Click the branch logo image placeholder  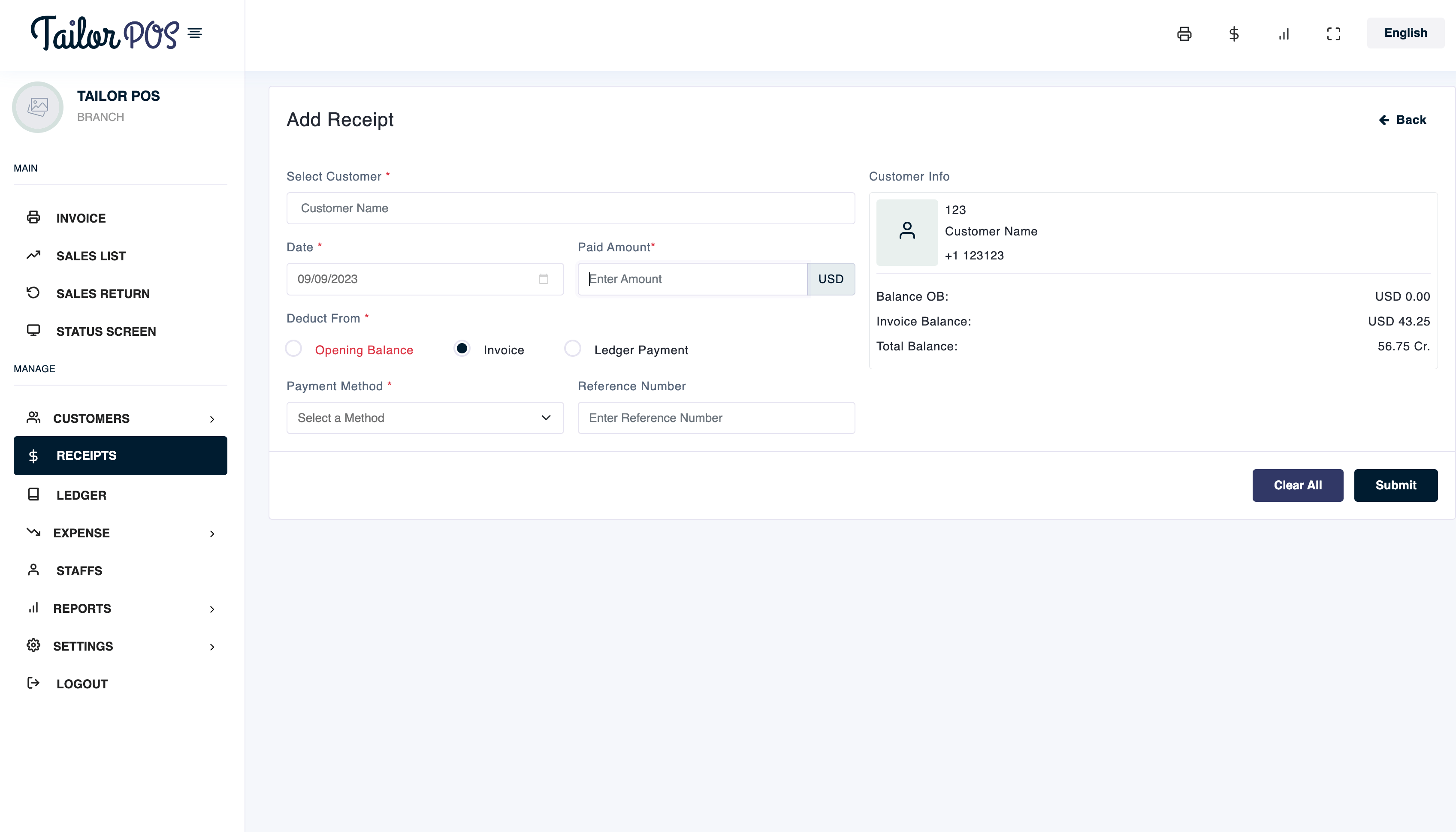(x=38, y=107)
